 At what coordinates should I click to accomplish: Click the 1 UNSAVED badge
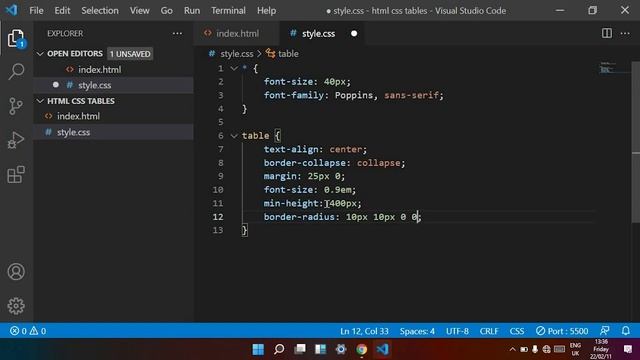tap(130, 54)
